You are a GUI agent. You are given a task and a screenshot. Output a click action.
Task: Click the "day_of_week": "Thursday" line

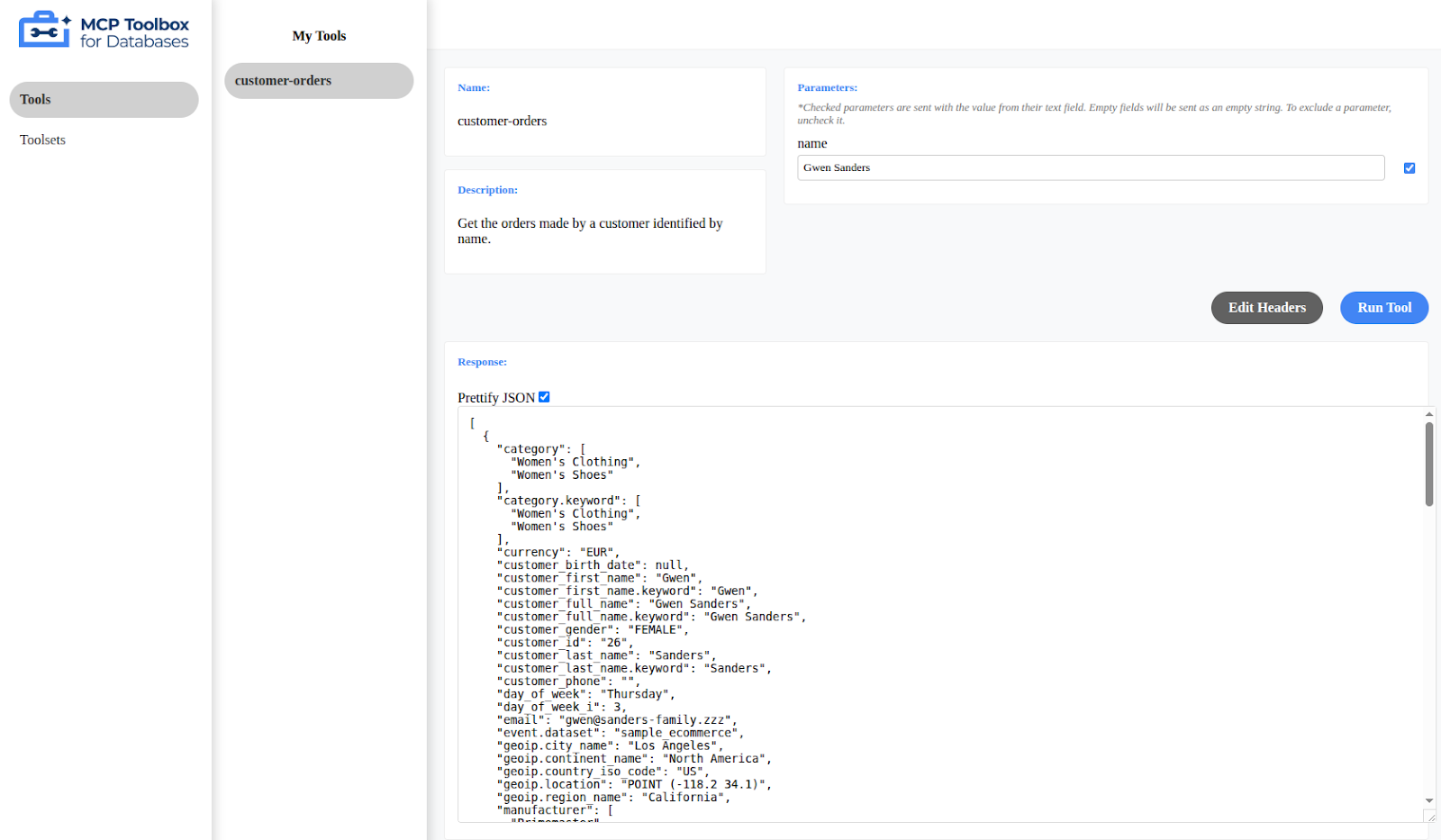(586, 694)
